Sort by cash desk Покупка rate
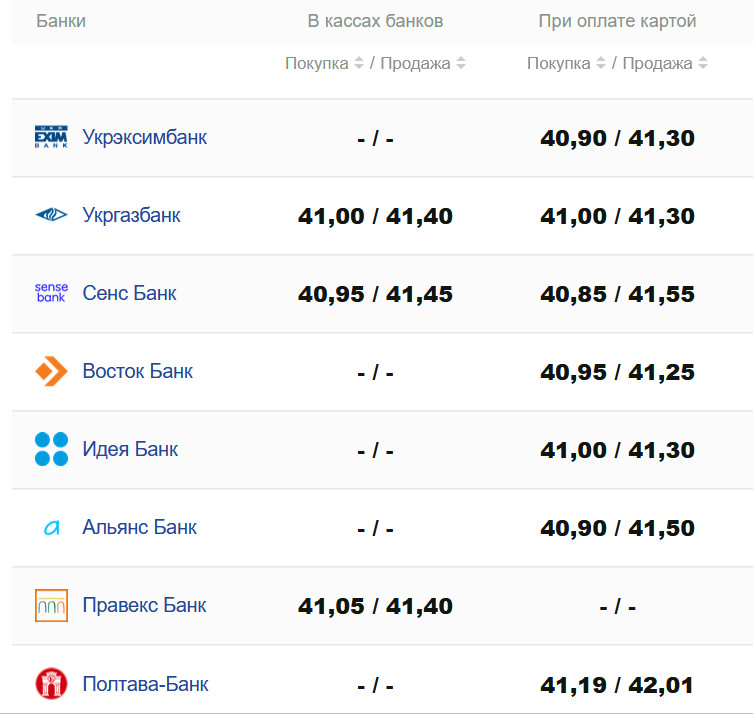 click(358, 63)
